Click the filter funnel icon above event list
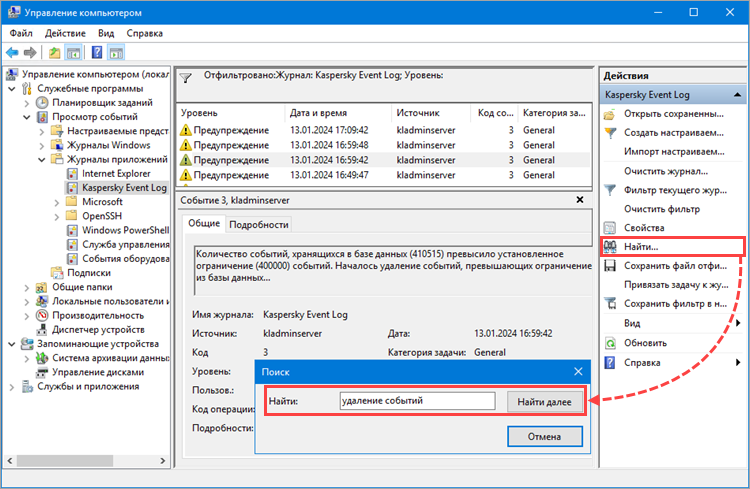Screen dimensions: 750x489 [x=186, y=78]
